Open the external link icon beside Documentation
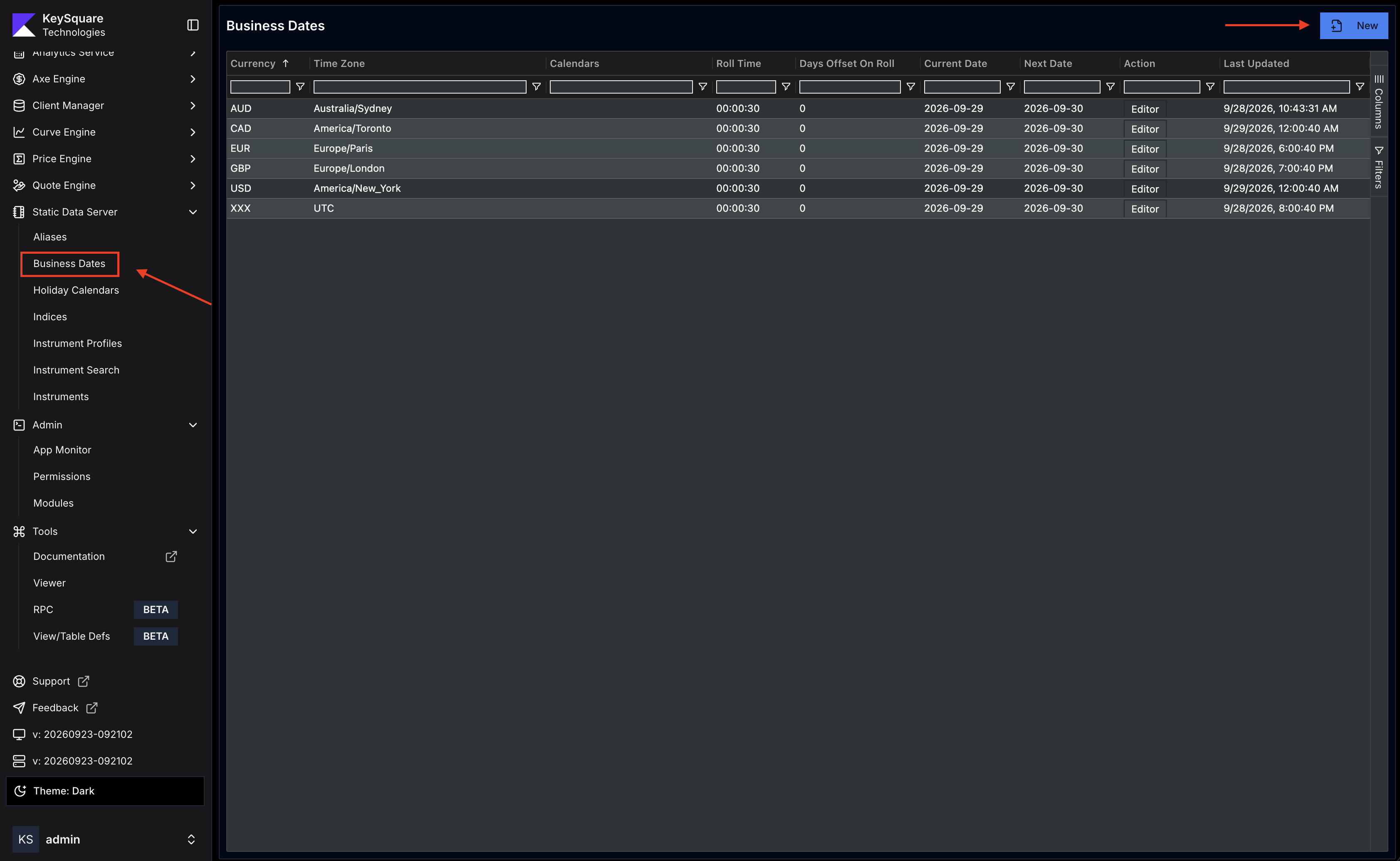This screenshot has height=861, width=1400. (171, 557)
